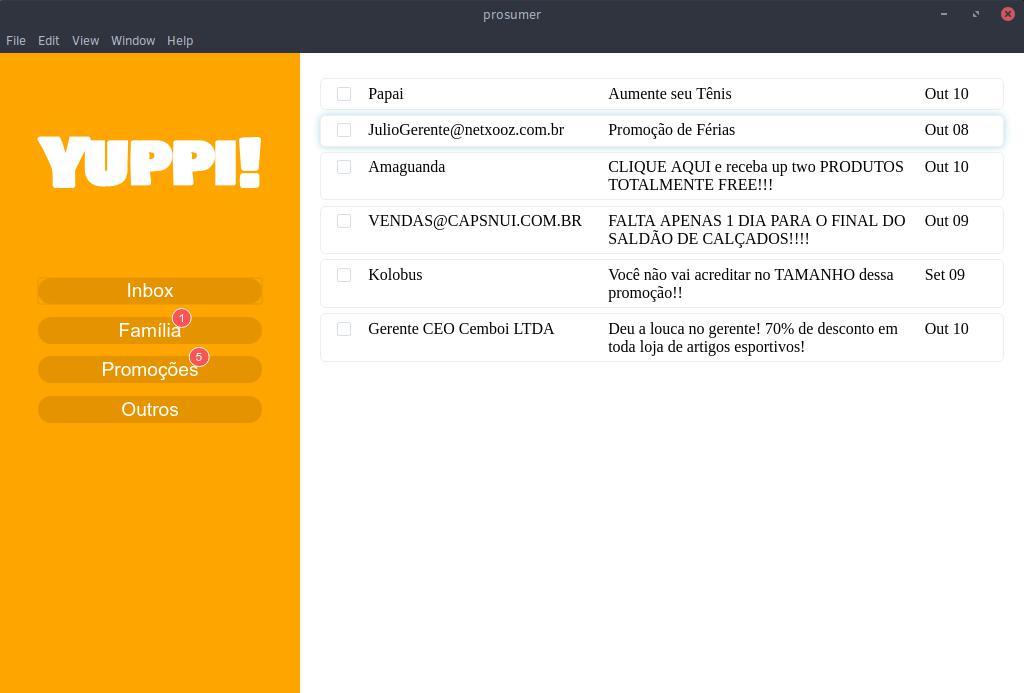The width and height of the screenshot is (1024, 693).
Task: Check the box beside Amaguanda email
Action: (x=344, y=167)
